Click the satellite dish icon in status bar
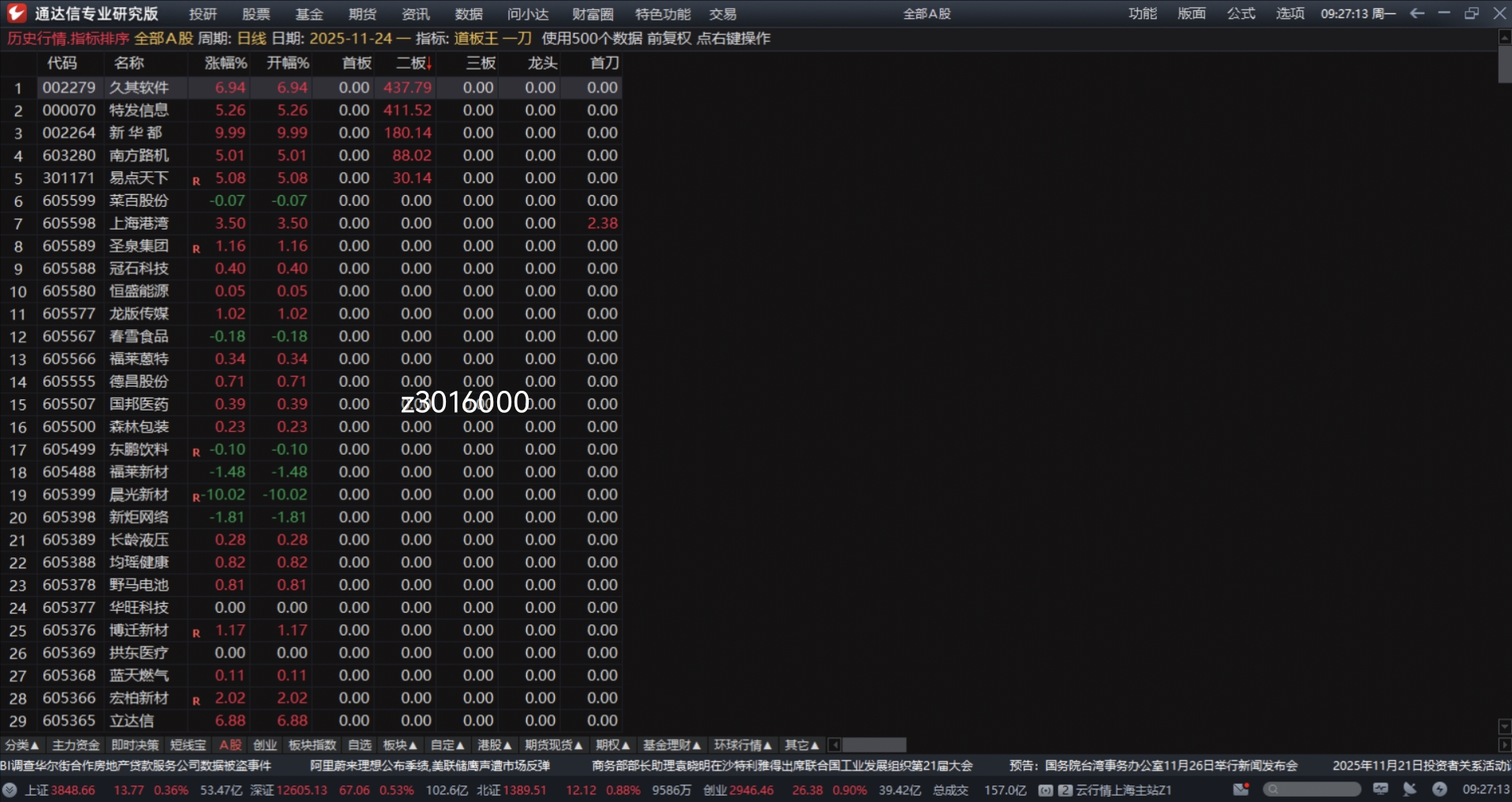The height and width of the screenshot is (802, 1512). (1409, 789)
